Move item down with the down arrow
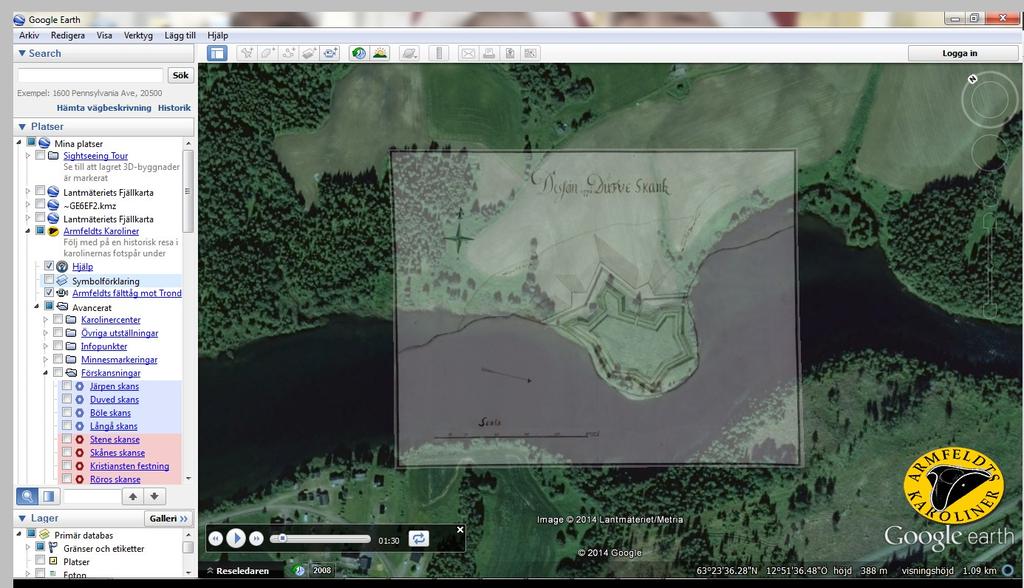This screenshot has width=1024, height=588. (x=154, y=497)
